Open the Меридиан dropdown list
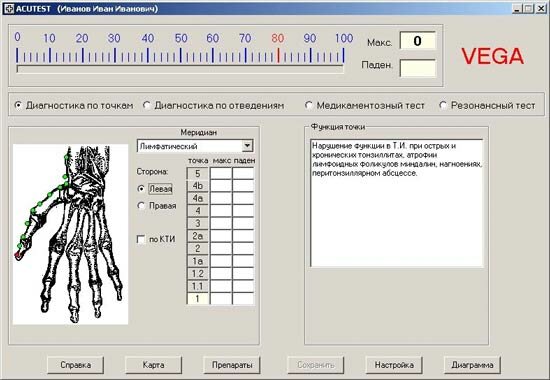 247,146
